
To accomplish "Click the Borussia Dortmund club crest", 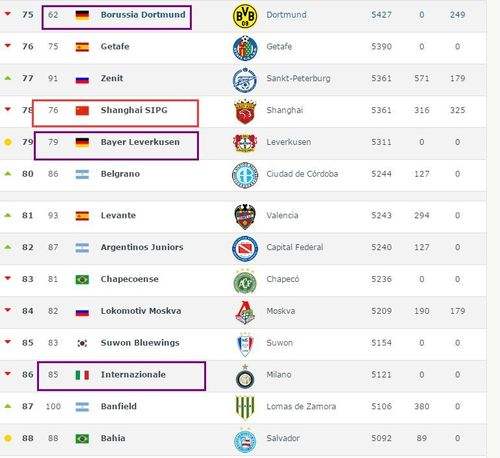I will pyautogui.click(x=245, y=16).
